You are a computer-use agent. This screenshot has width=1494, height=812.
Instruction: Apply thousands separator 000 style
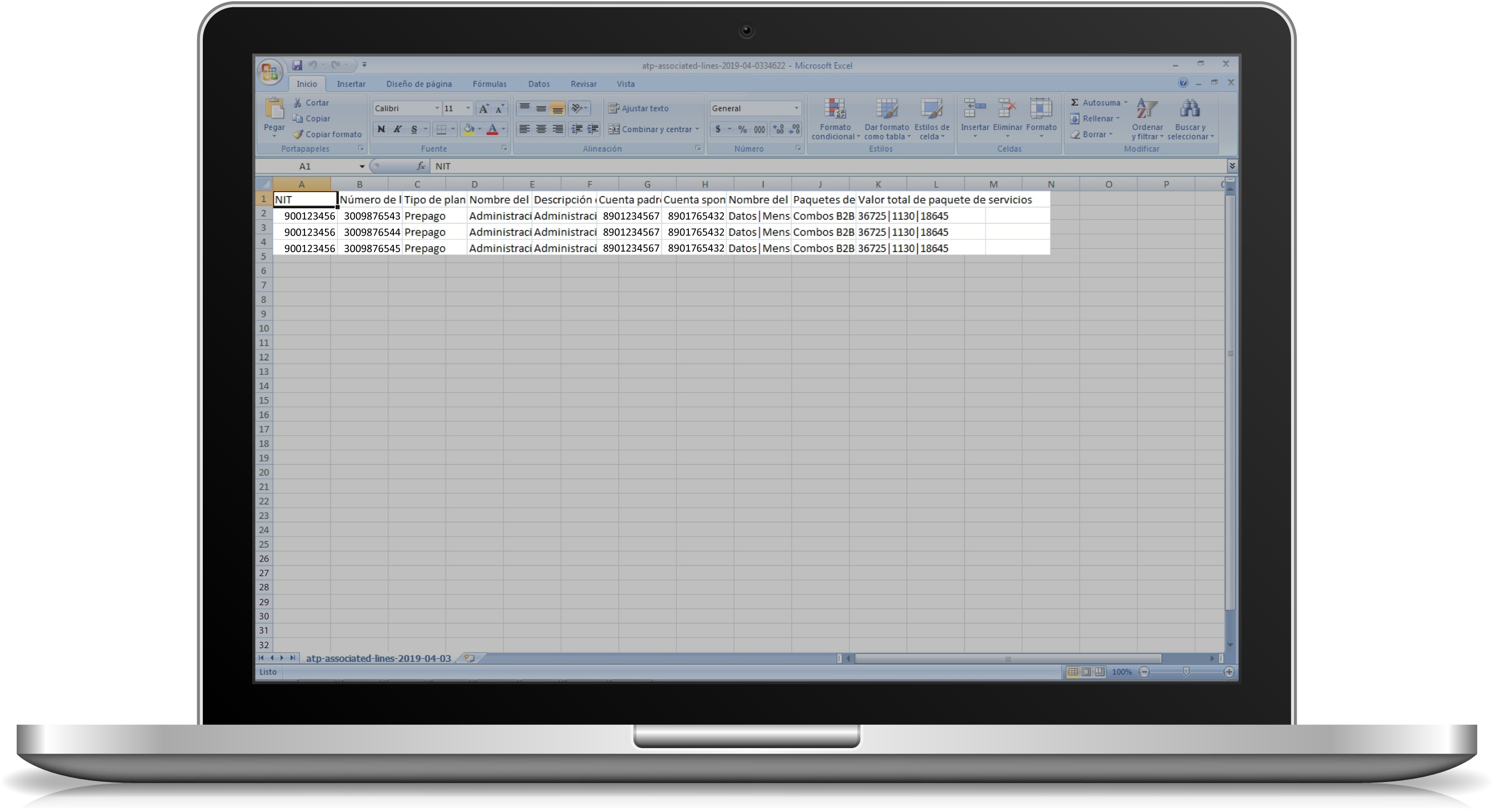759,129
